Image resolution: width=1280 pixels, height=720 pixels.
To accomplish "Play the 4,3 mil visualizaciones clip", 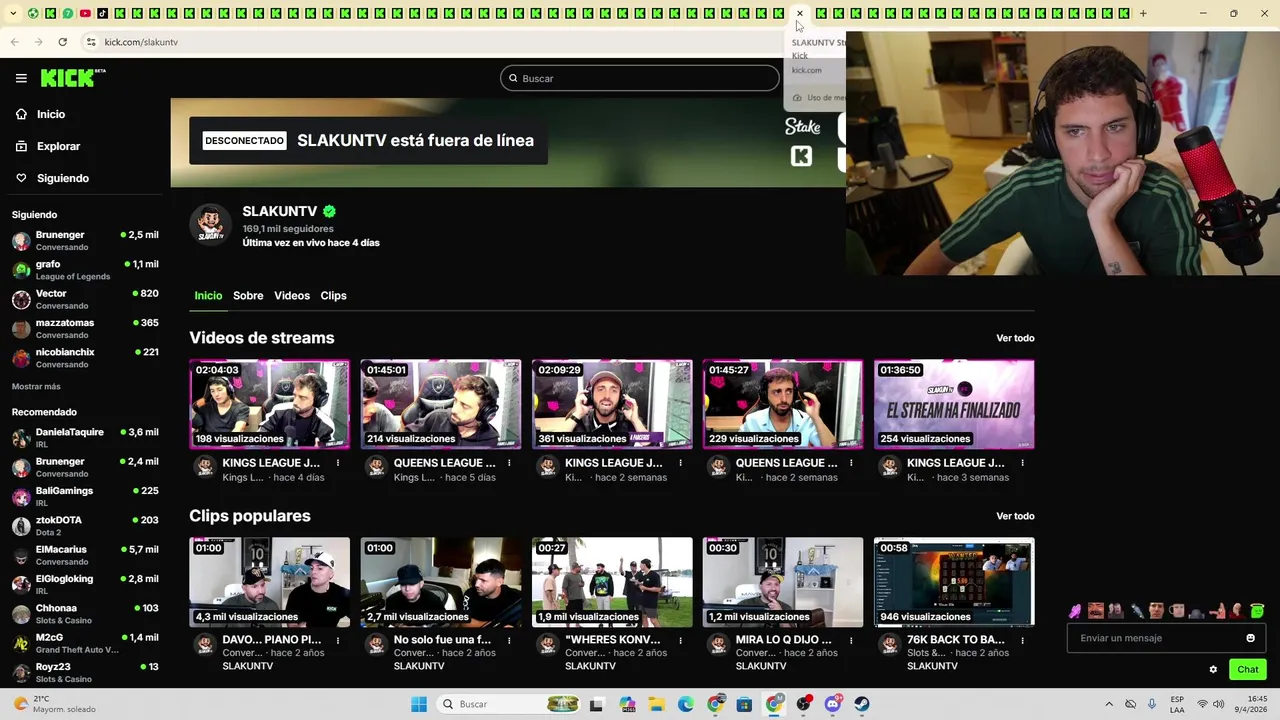I will click(x=270, y=582).
